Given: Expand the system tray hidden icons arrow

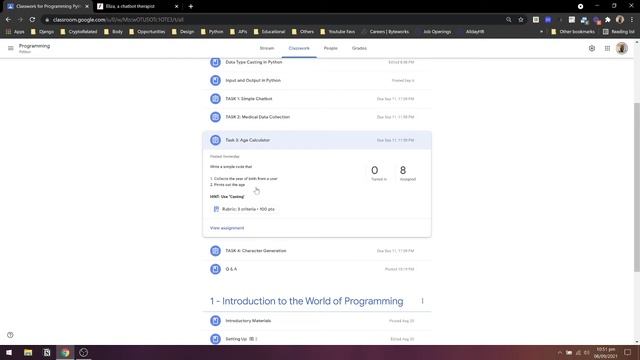Looking at the screenshot, I should [560, 352].
